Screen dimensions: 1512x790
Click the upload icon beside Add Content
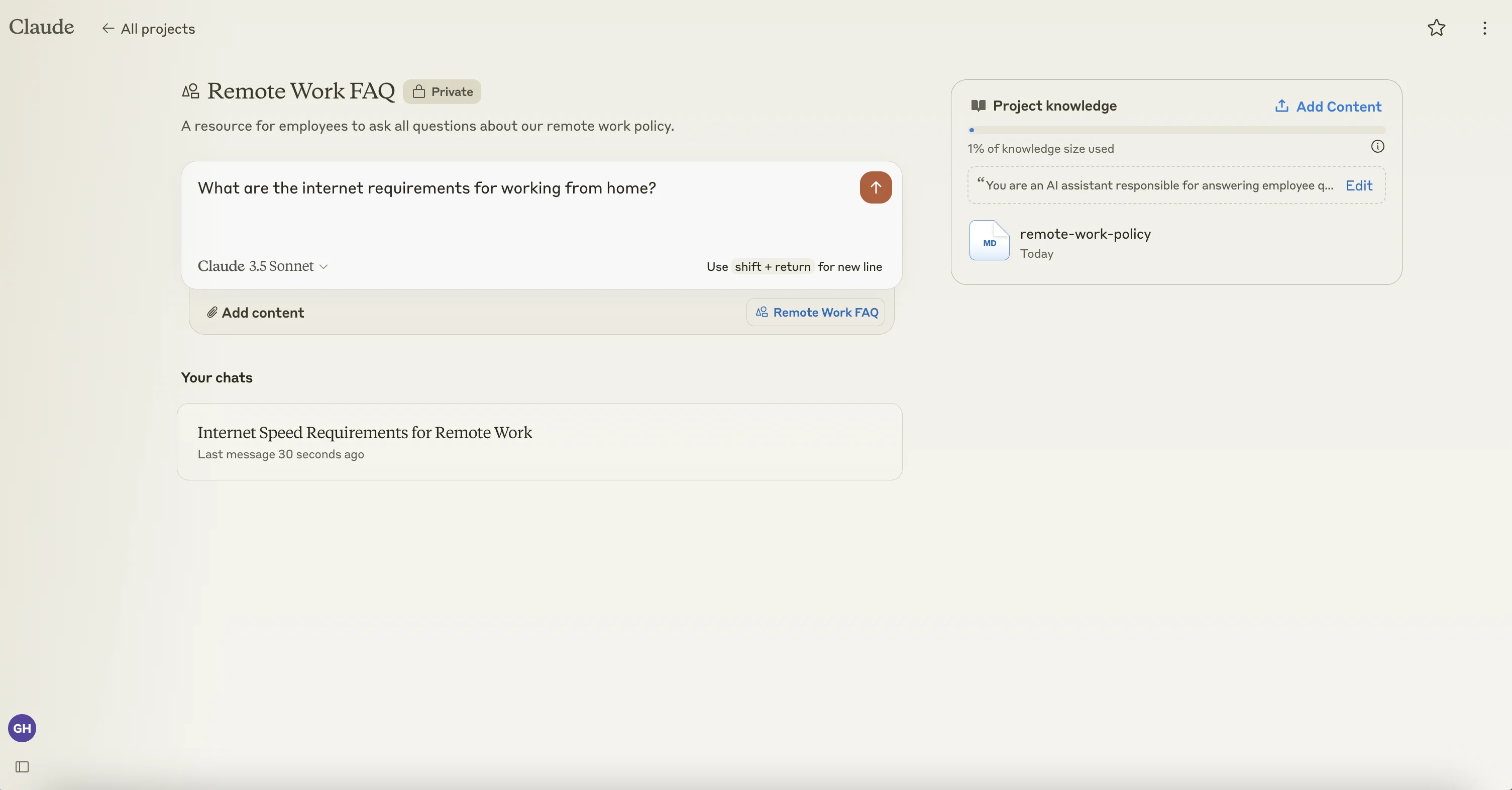coord(1281,106)
